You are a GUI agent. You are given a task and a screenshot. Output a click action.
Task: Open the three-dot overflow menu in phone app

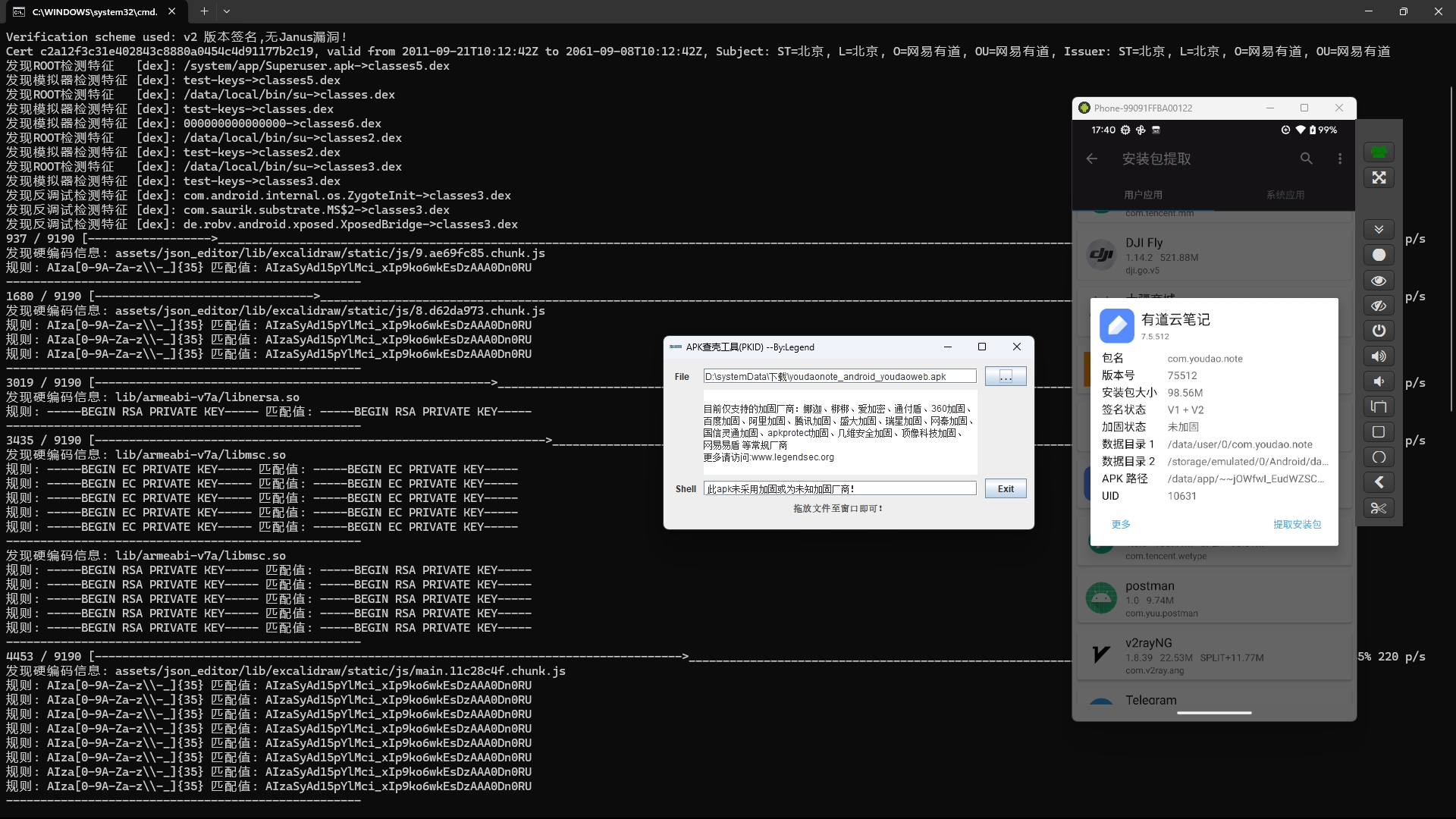pyautogui.click(x=1340, y=158)
